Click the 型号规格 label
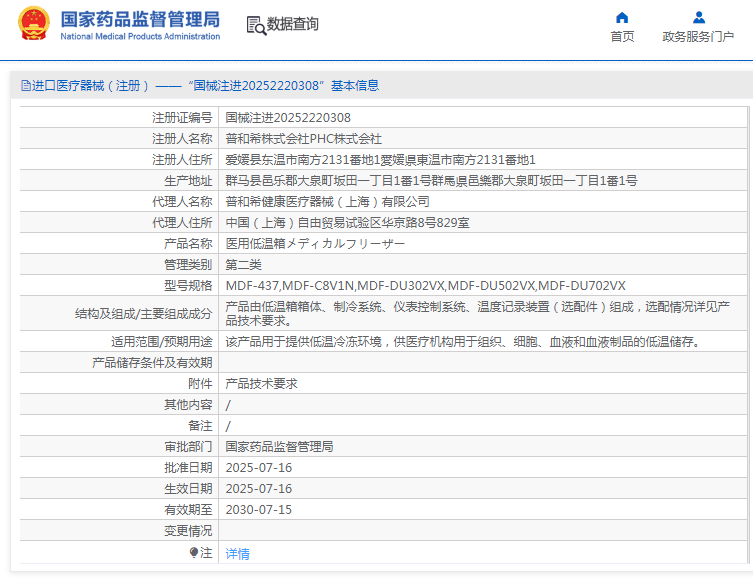The image size is (753, 580). [x=188, y=286]
